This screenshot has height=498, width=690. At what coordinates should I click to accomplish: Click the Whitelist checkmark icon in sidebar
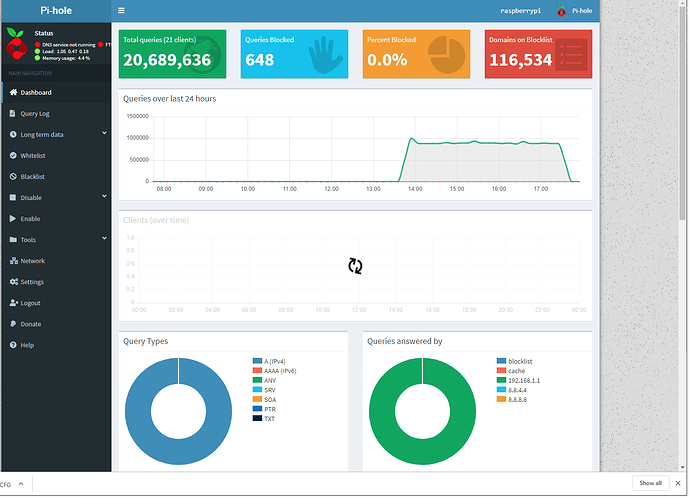13,156
